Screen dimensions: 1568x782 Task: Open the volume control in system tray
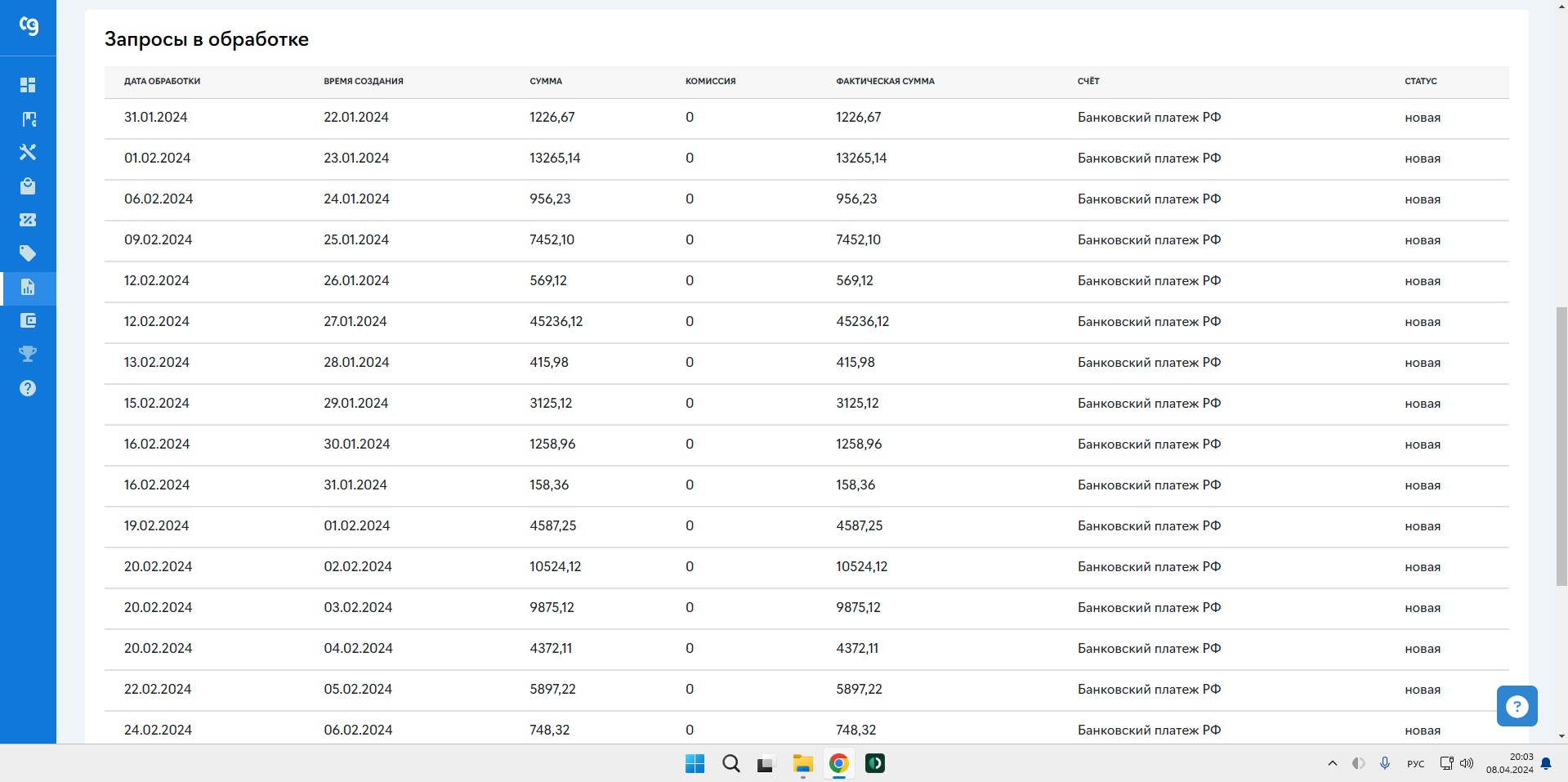coord(1467,763)
